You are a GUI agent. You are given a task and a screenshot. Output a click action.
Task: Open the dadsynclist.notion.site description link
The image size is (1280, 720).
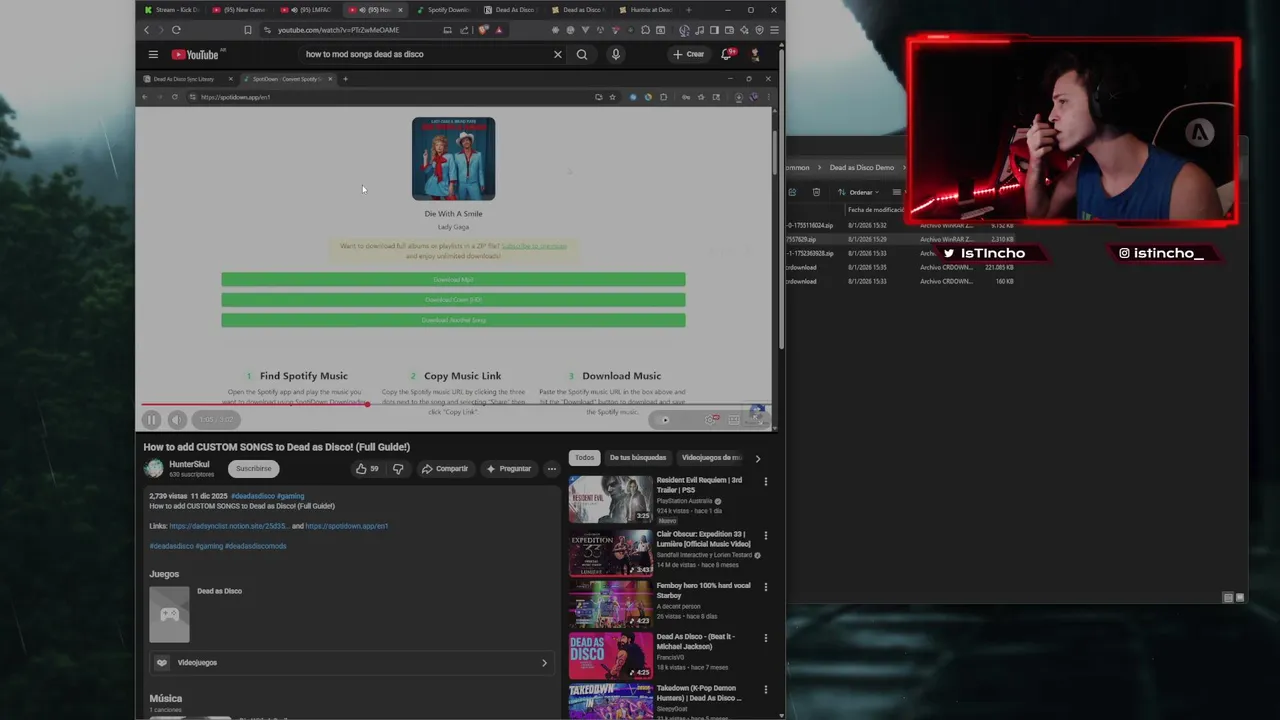click(229, 526)
